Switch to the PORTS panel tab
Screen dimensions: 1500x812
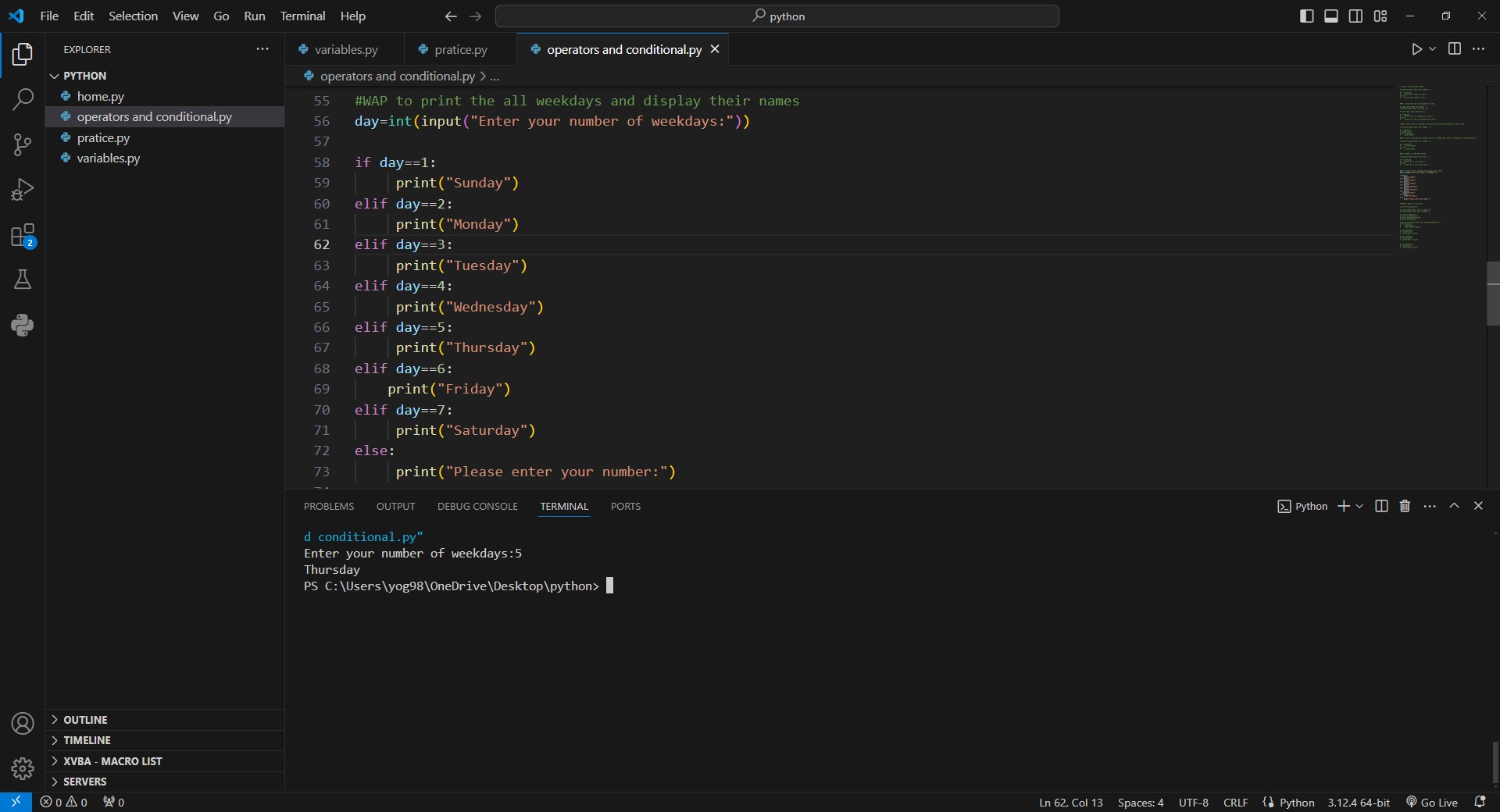tap(626, 506)
